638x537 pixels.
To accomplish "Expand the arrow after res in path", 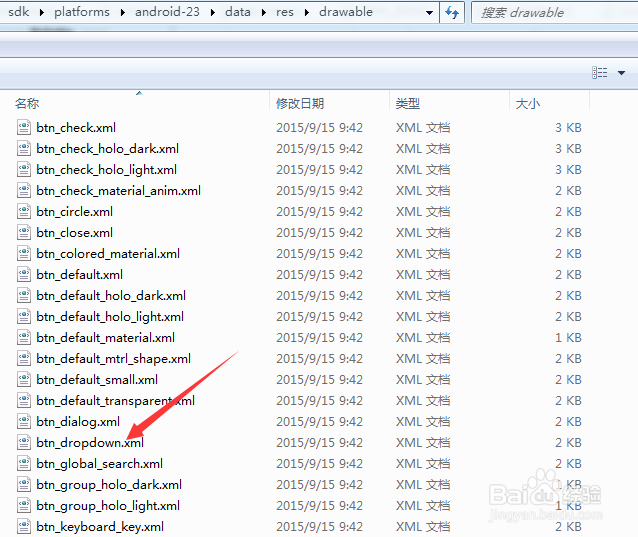I will click(x=307, y=13).
